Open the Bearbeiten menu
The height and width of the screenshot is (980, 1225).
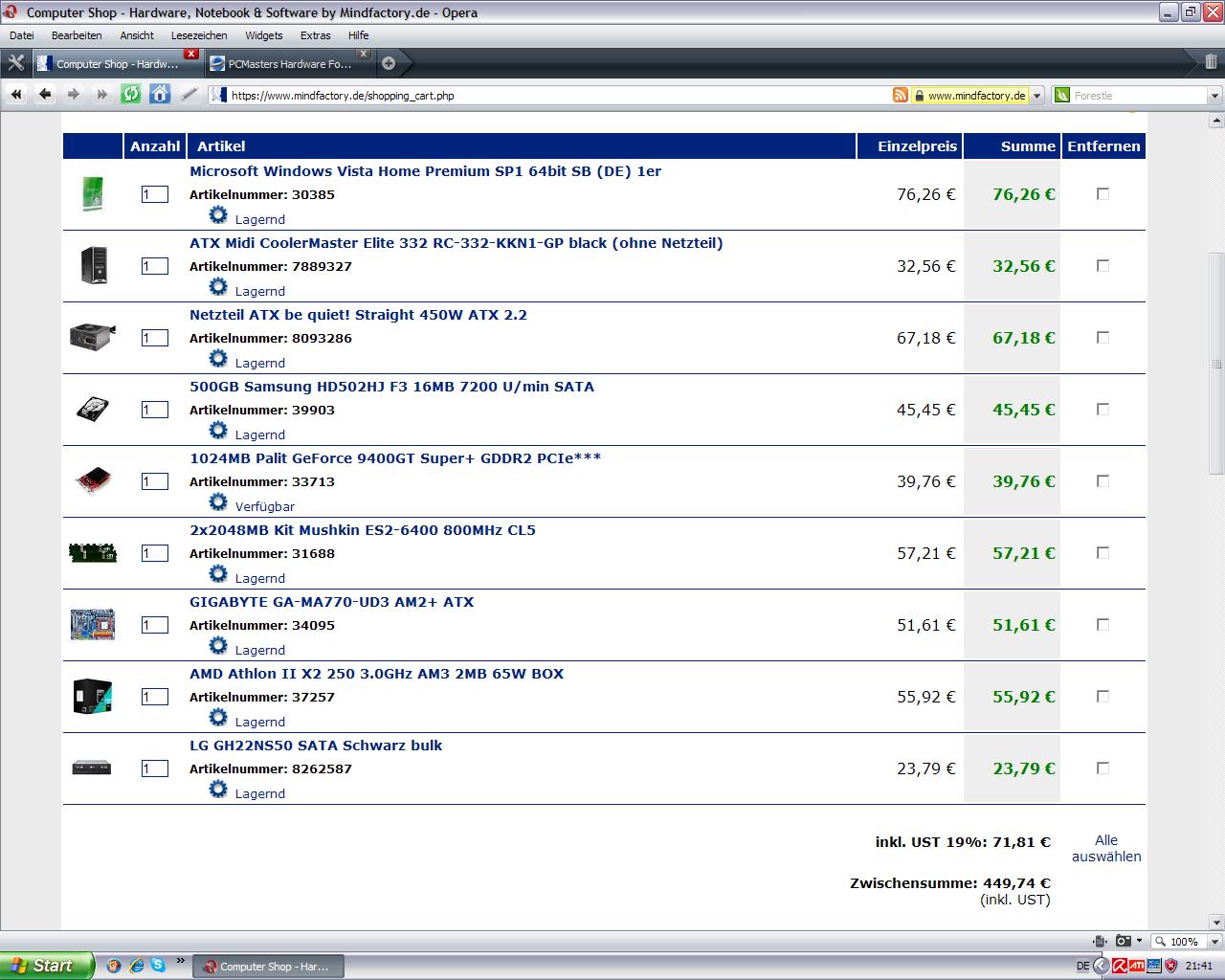point(77,35)
